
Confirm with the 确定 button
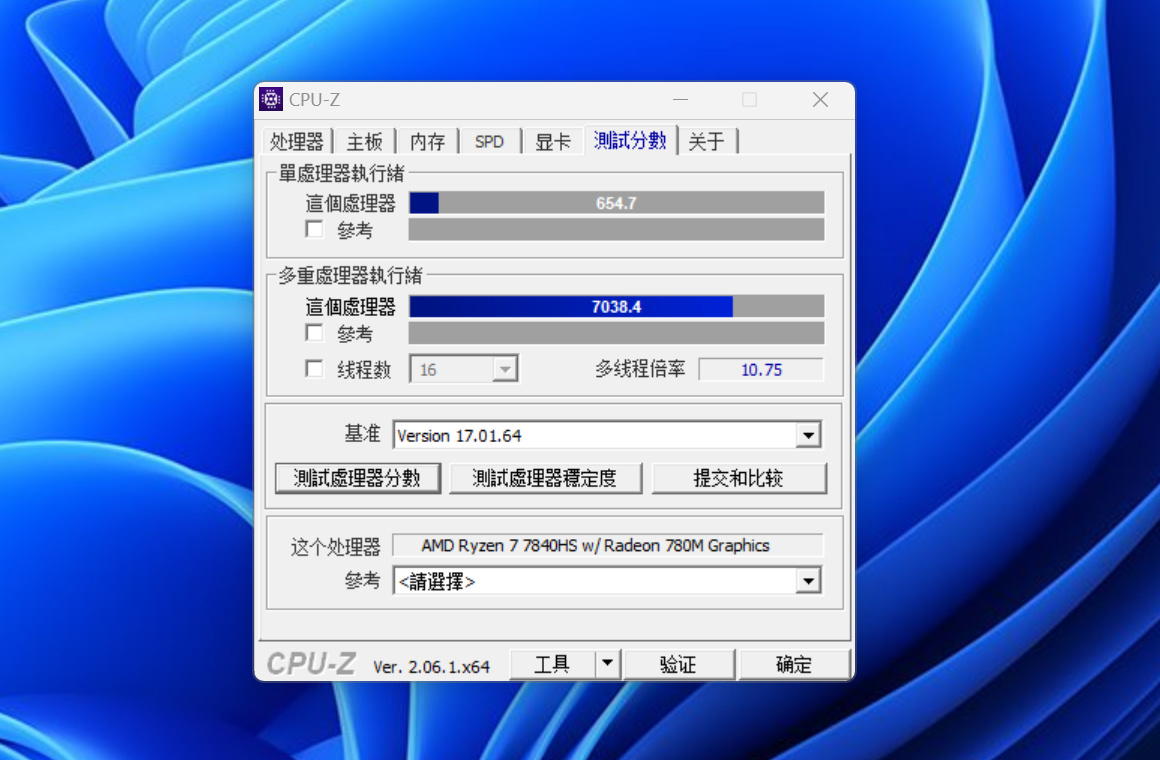tap(794, 664)
